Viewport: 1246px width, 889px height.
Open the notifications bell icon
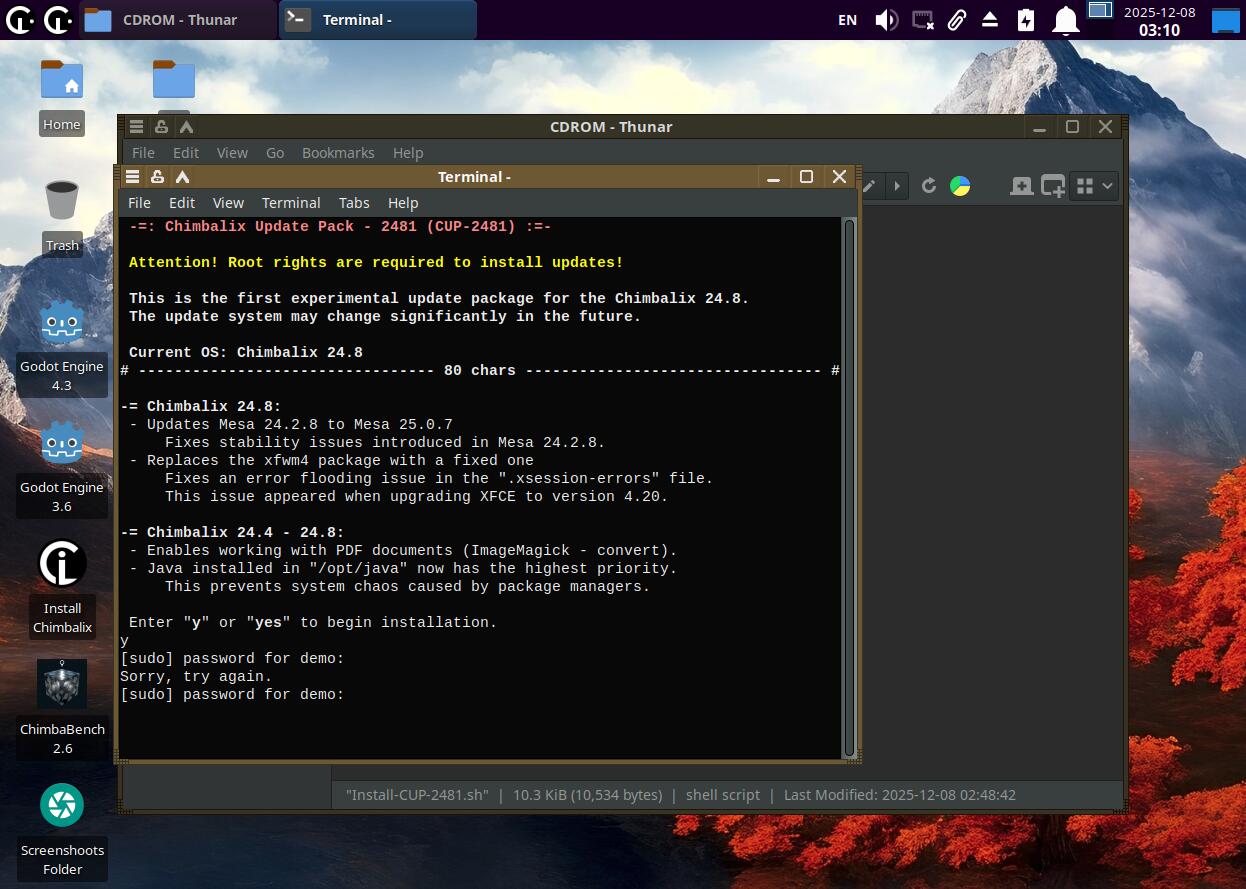coord(1067,19)
